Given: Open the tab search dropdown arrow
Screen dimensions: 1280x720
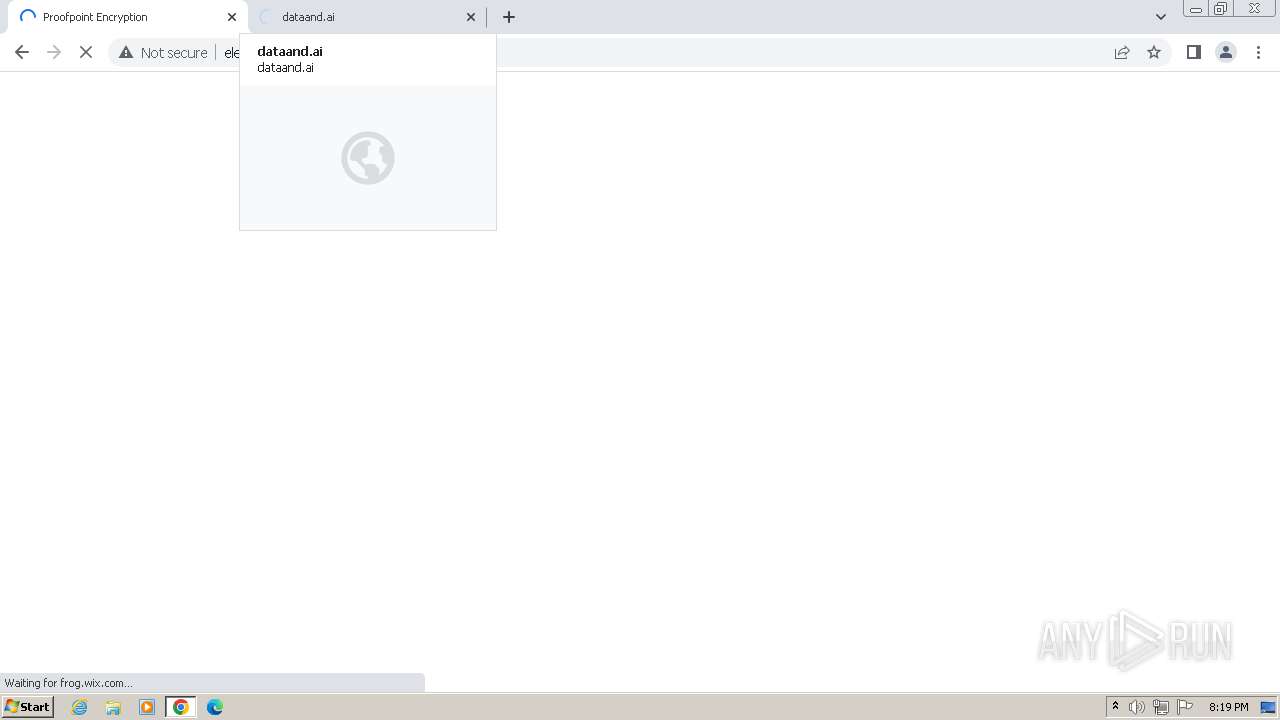Looking at the screenshot, I should (1161, 17).
